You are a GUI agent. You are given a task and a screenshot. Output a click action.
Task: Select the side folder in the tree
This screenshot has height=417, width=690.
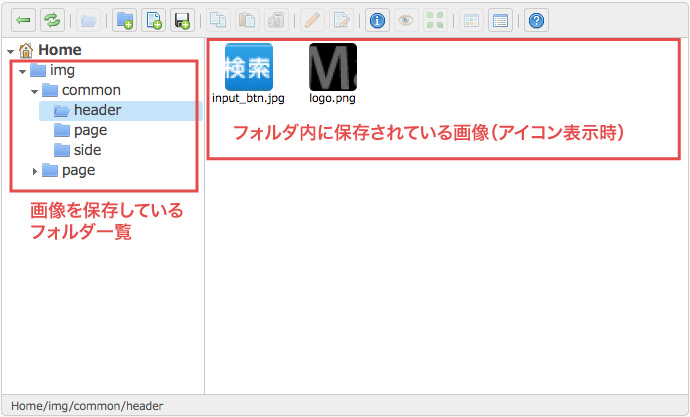coord(87,150)
